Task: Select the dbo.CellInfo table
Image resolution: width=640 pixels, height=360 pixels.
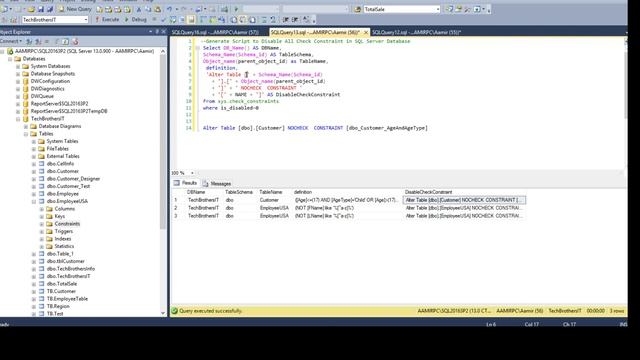Action: (x=60, y=164)
